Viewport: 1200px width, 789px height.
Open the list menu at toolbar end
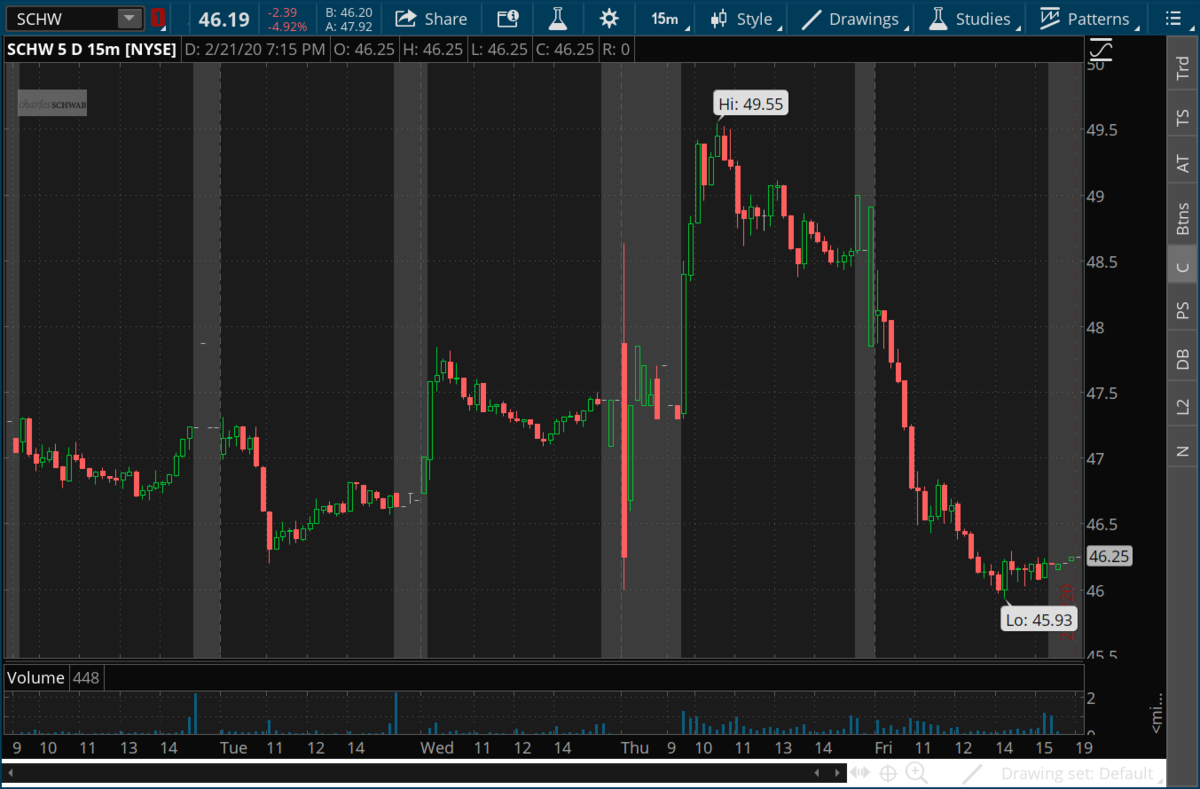click(1176, 18)
